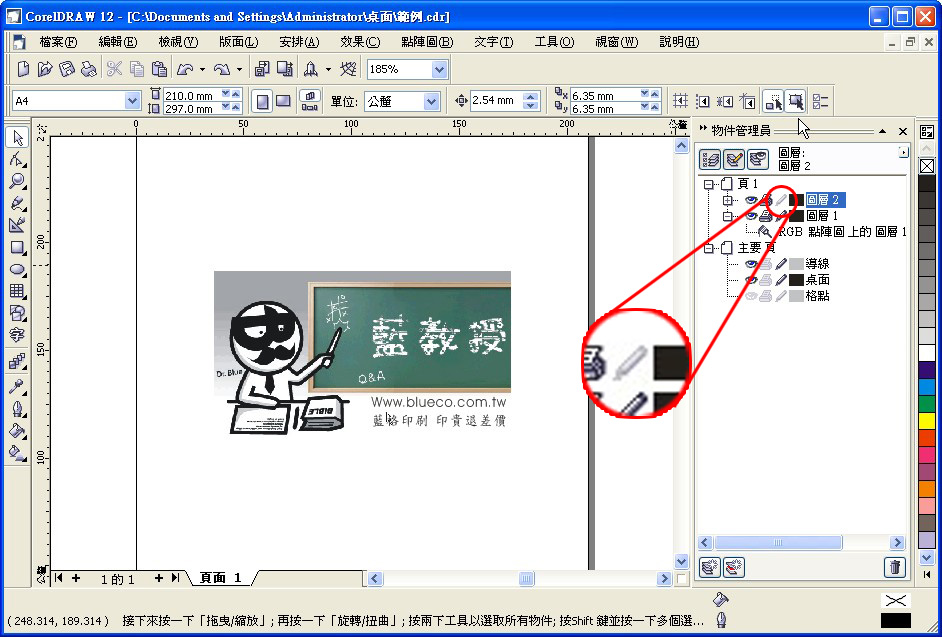Click the Export toolbar icon

(x=284, y=69)
